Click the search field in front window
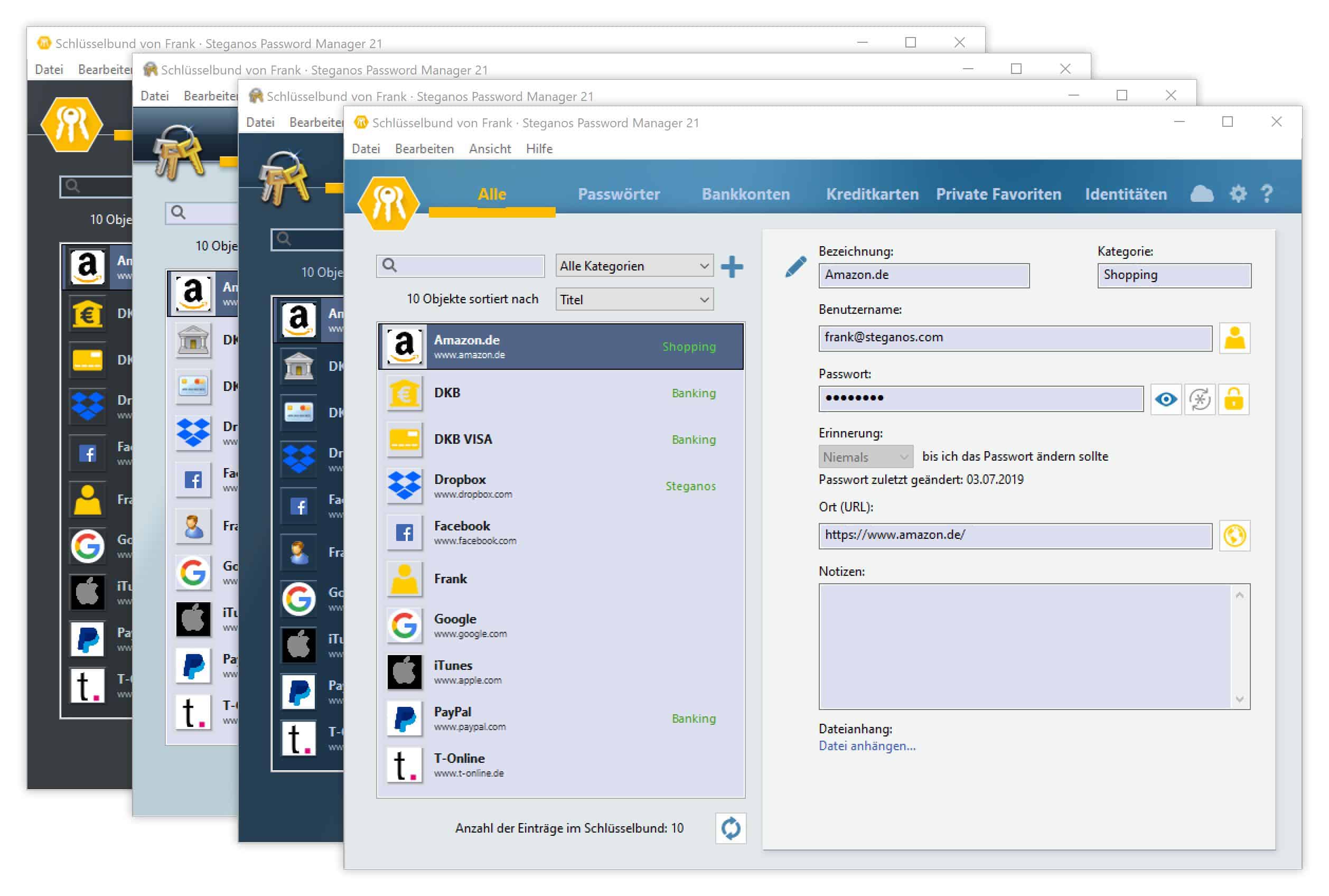 460,266
